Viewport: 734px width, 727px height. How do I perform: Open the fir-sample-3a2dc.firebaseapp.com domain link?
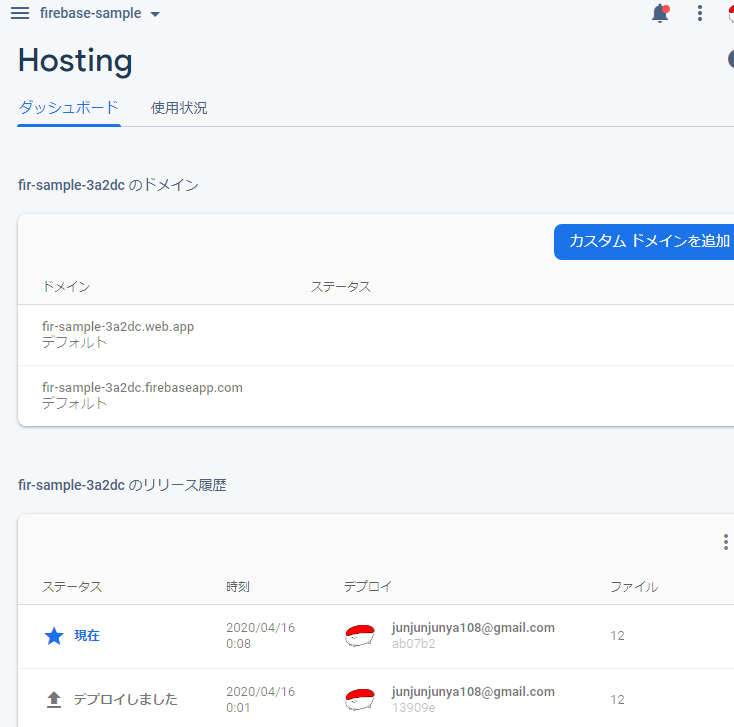pos(142,388)
